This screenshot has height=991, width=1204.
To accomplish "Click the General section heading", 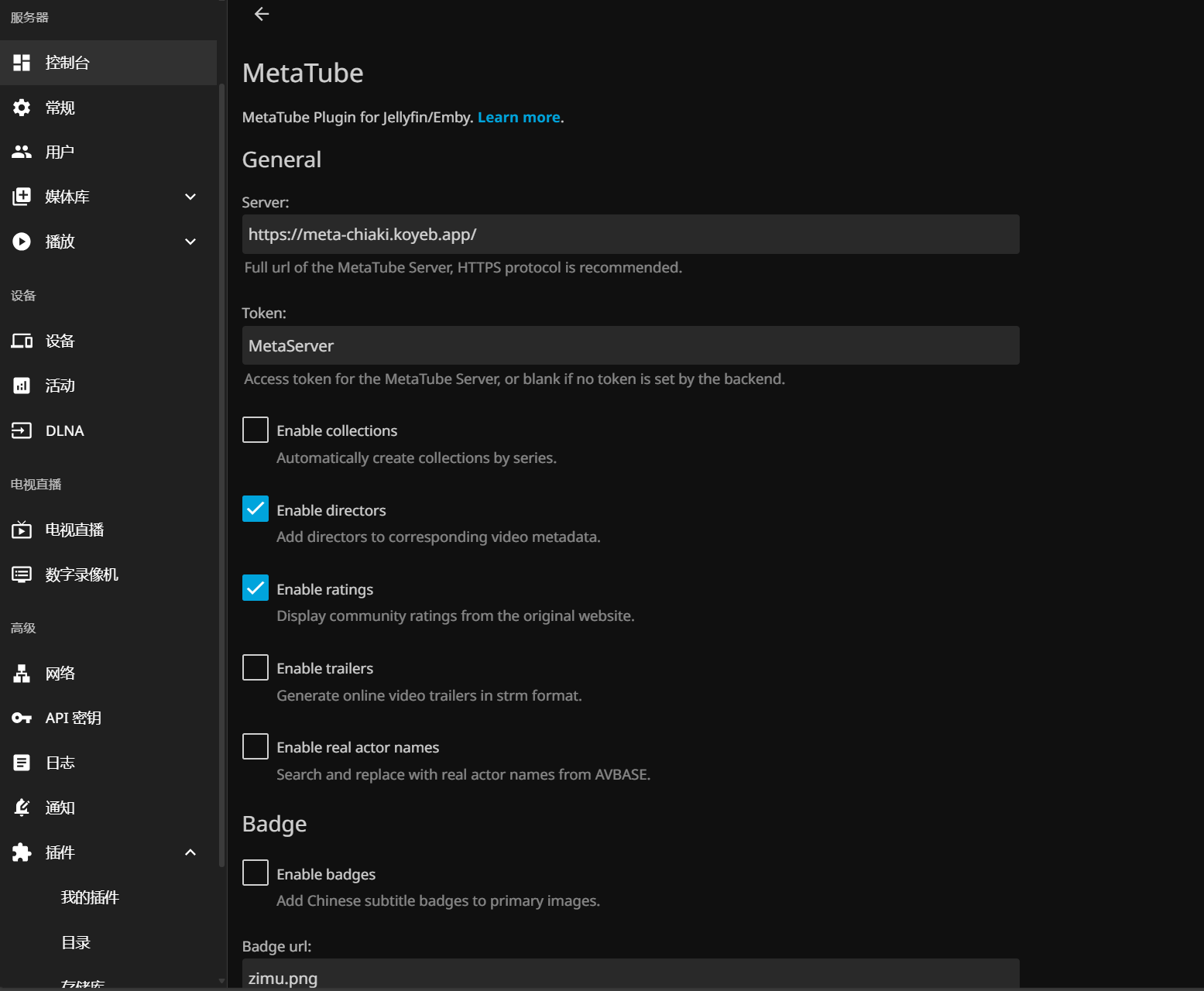I will click(x=282, y=159).
